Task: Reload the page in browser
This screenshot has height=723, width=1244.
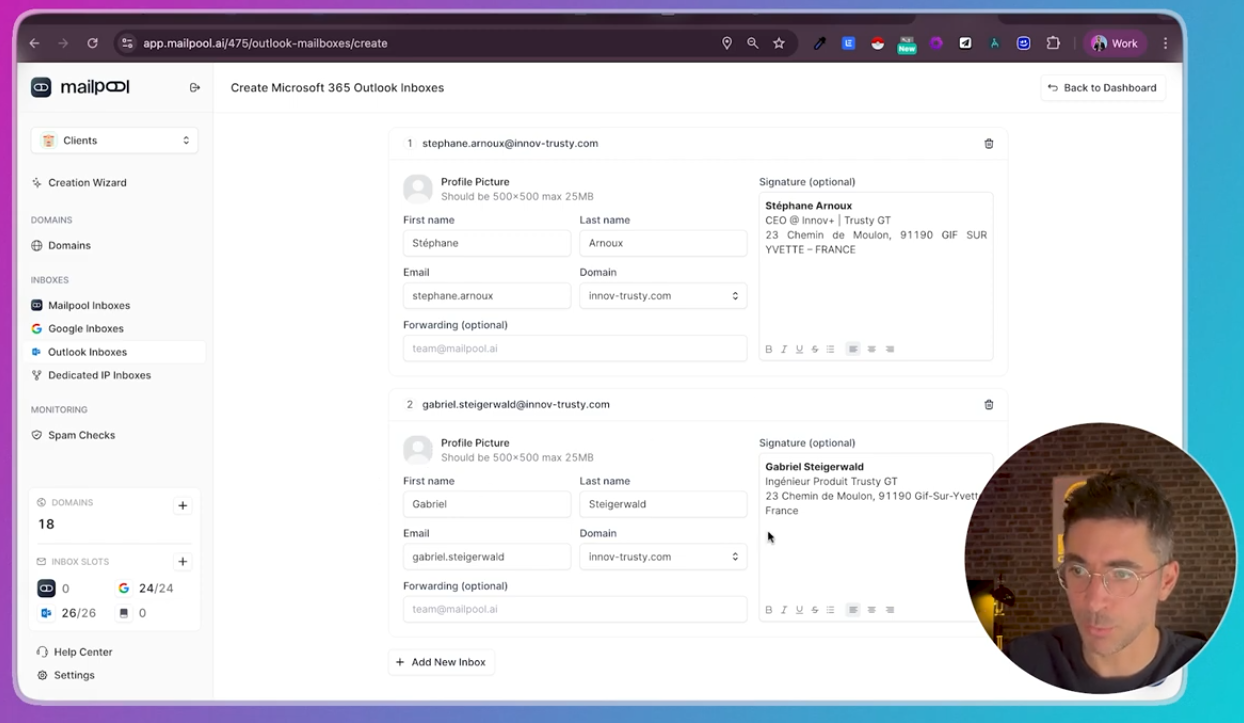Action: click(x=92, y=44)
